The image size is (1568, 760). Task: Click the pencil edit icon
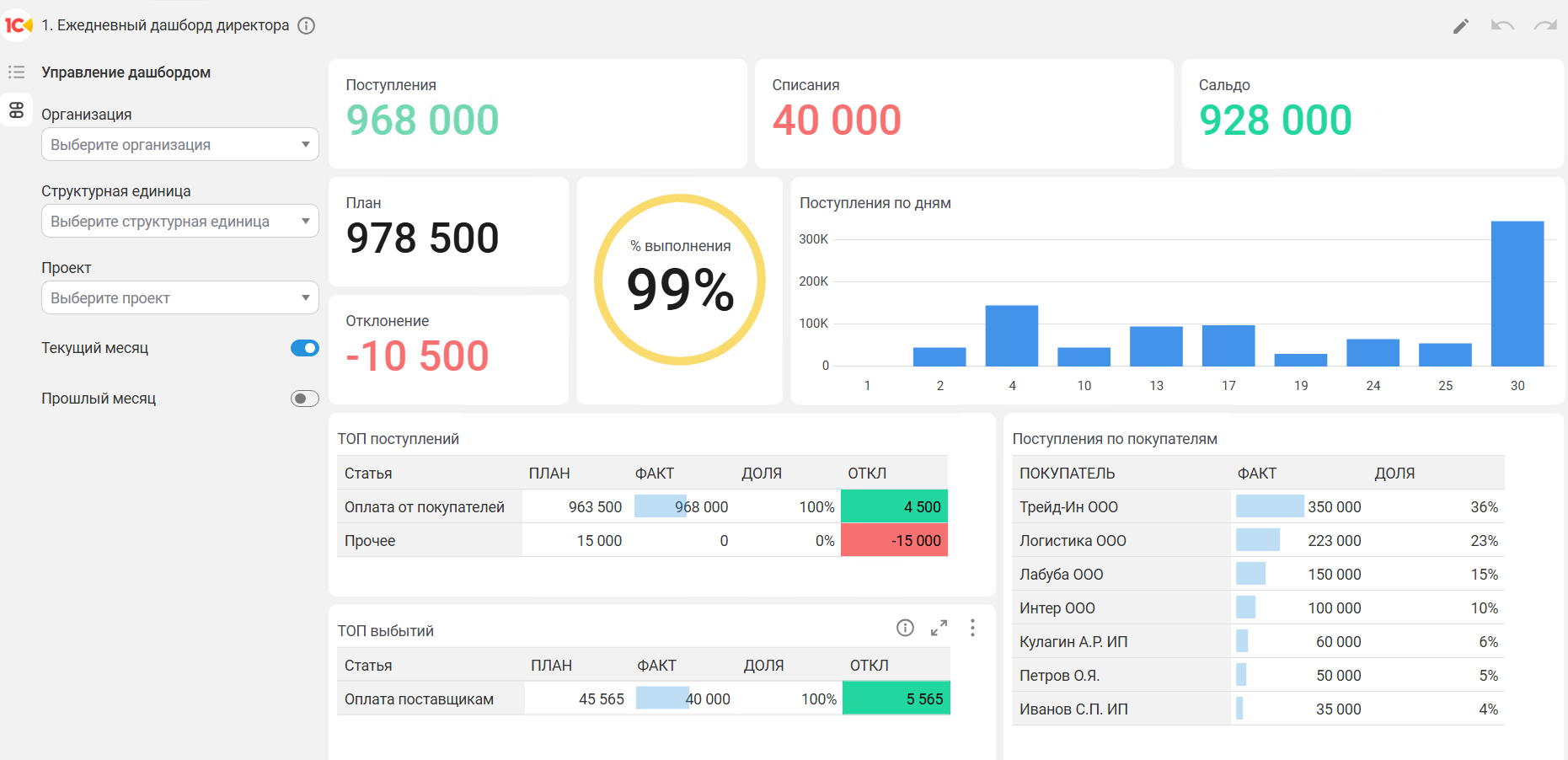[x=1460, y=26]
